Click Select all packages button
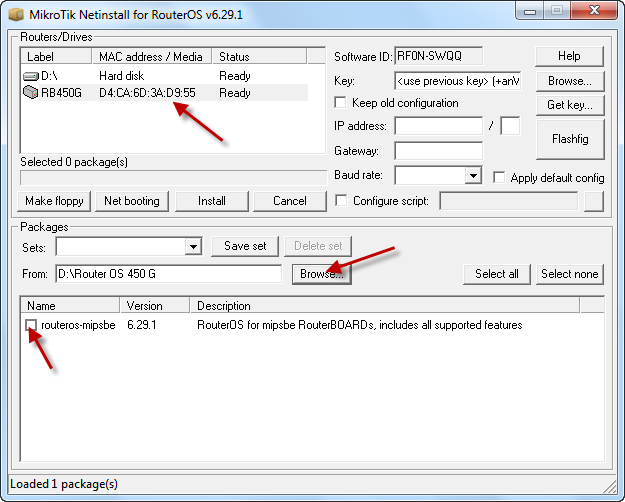Image resolution: width=625 pixels, height=502 pixels. click(x=497, y=274)
